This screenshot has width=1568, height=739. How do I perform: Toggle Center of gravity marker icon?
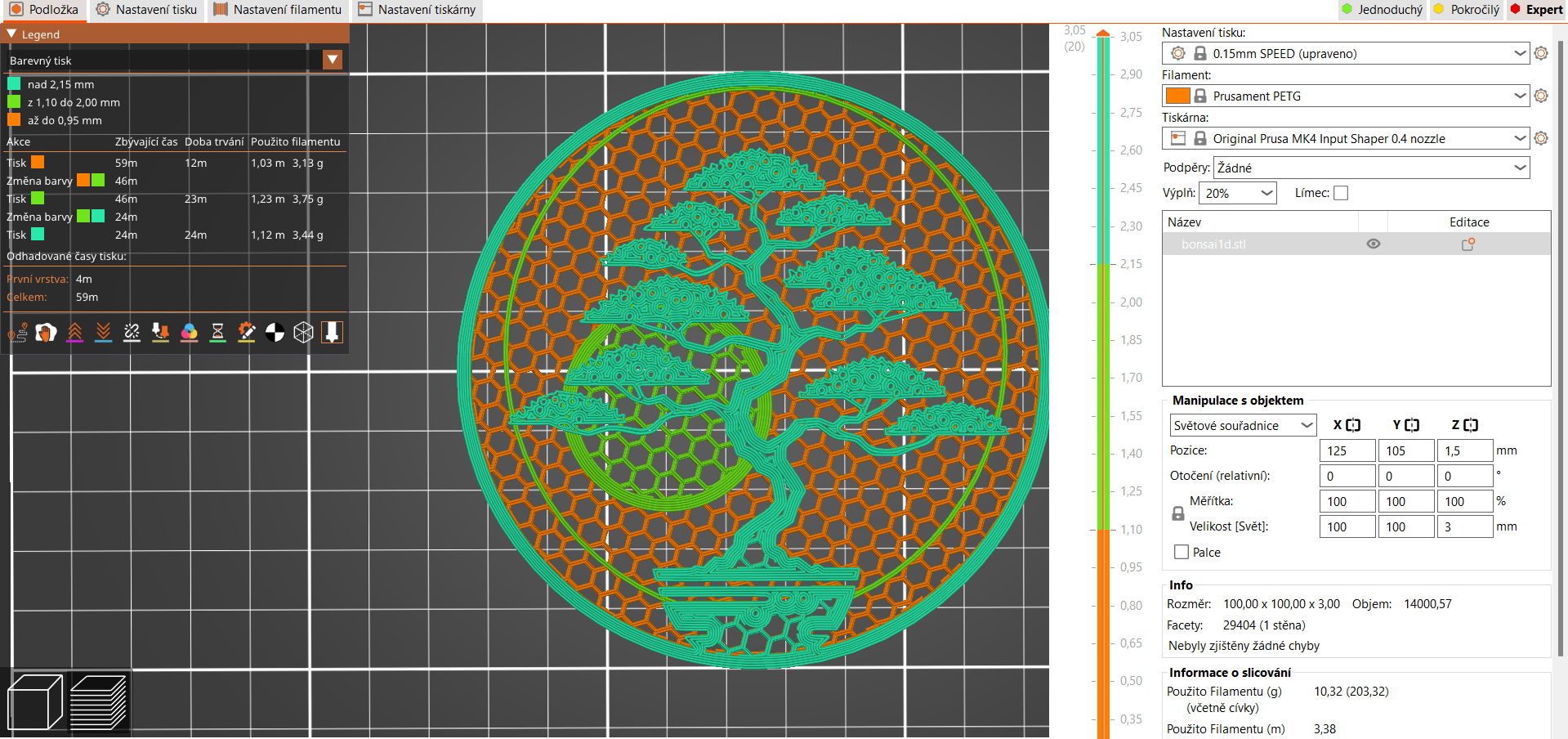click(x=275, y=333)
